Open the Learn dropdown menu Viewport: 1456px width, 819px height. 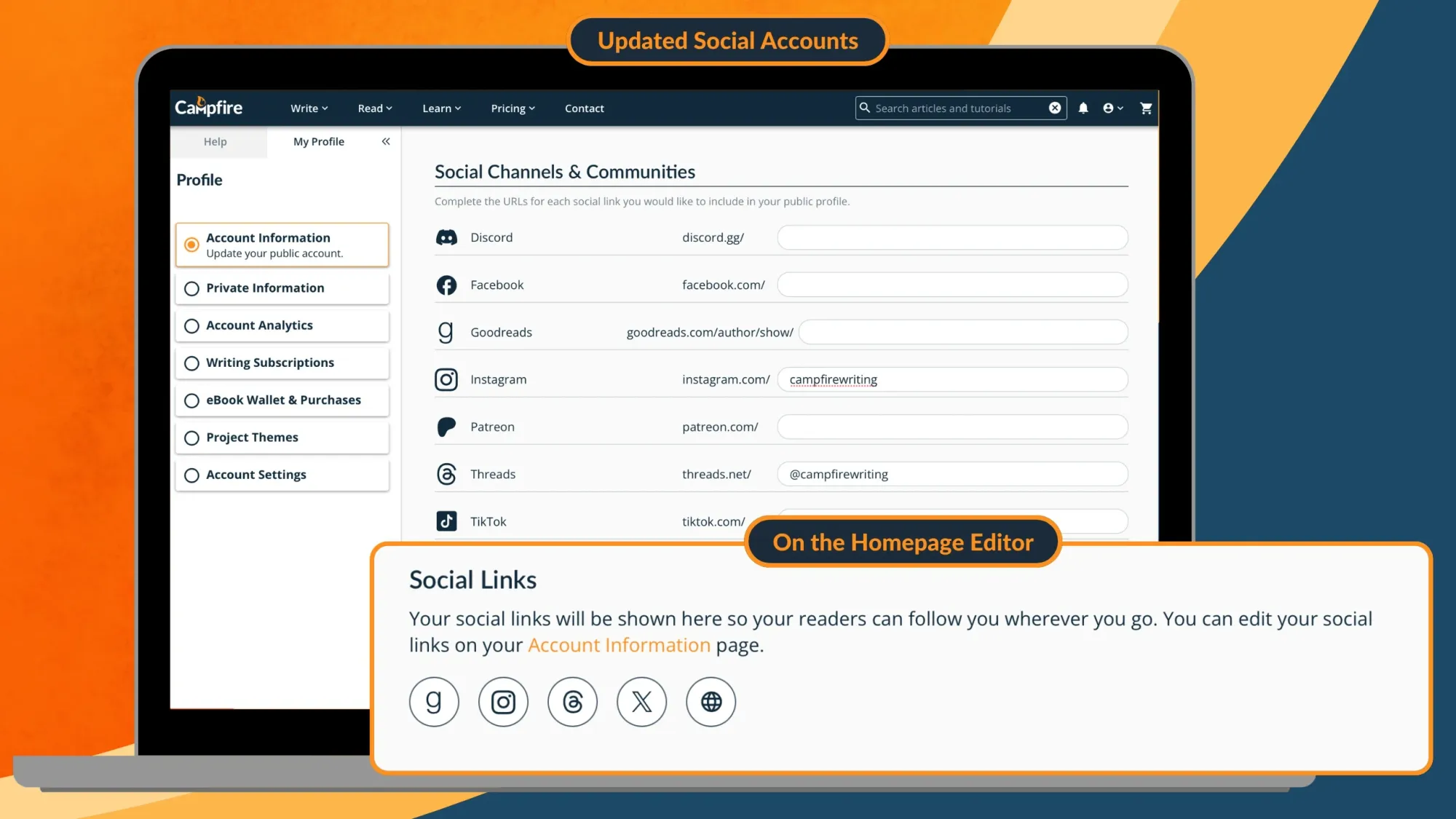[x=441, y=108]
